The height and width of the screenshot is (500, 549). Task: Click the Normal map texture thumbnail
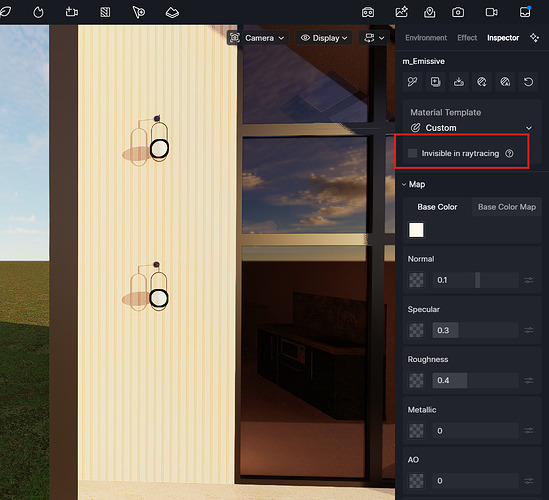[x=416, y=280]
